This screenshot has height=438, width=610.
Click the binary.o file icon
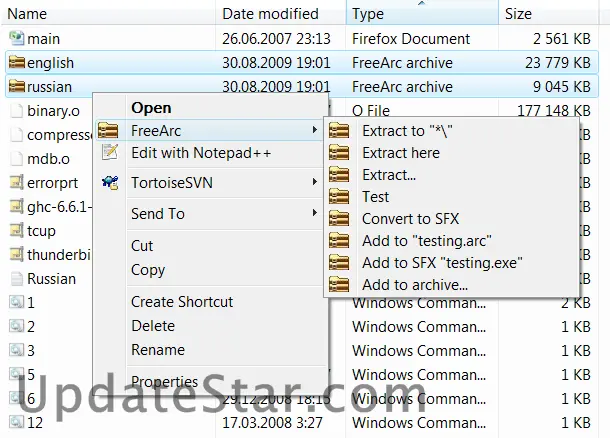[16, 110]
